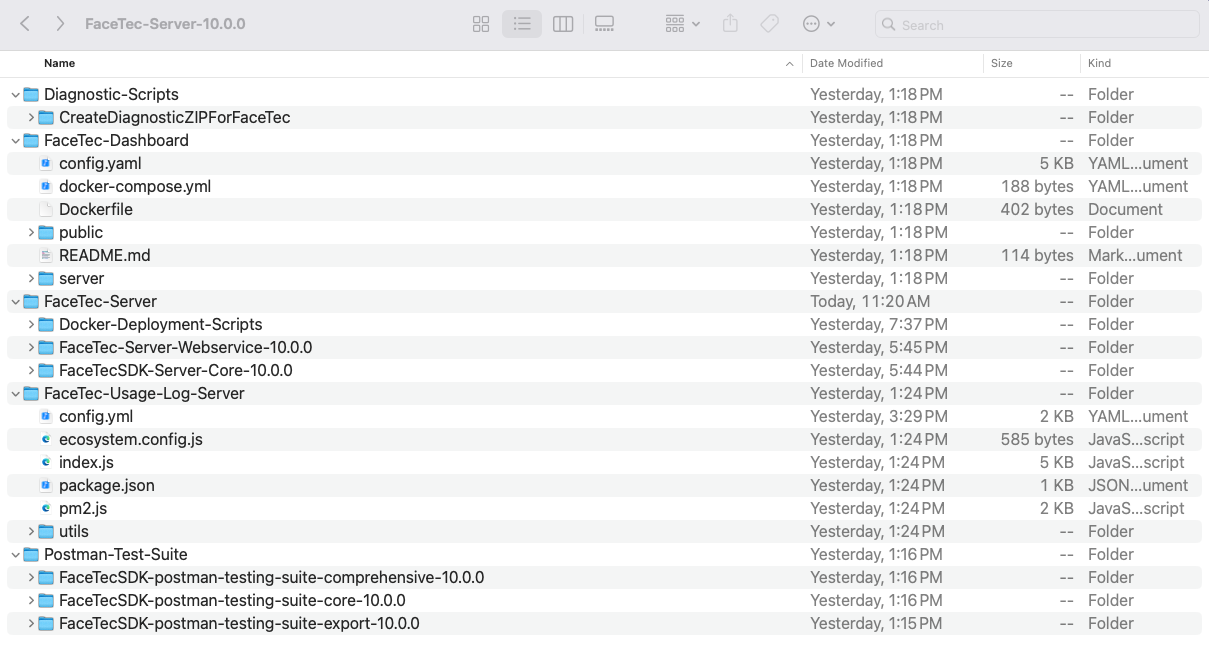Collapse the Postman-Test-Suite folder
1209x646 pixels.
pos(16,555)
